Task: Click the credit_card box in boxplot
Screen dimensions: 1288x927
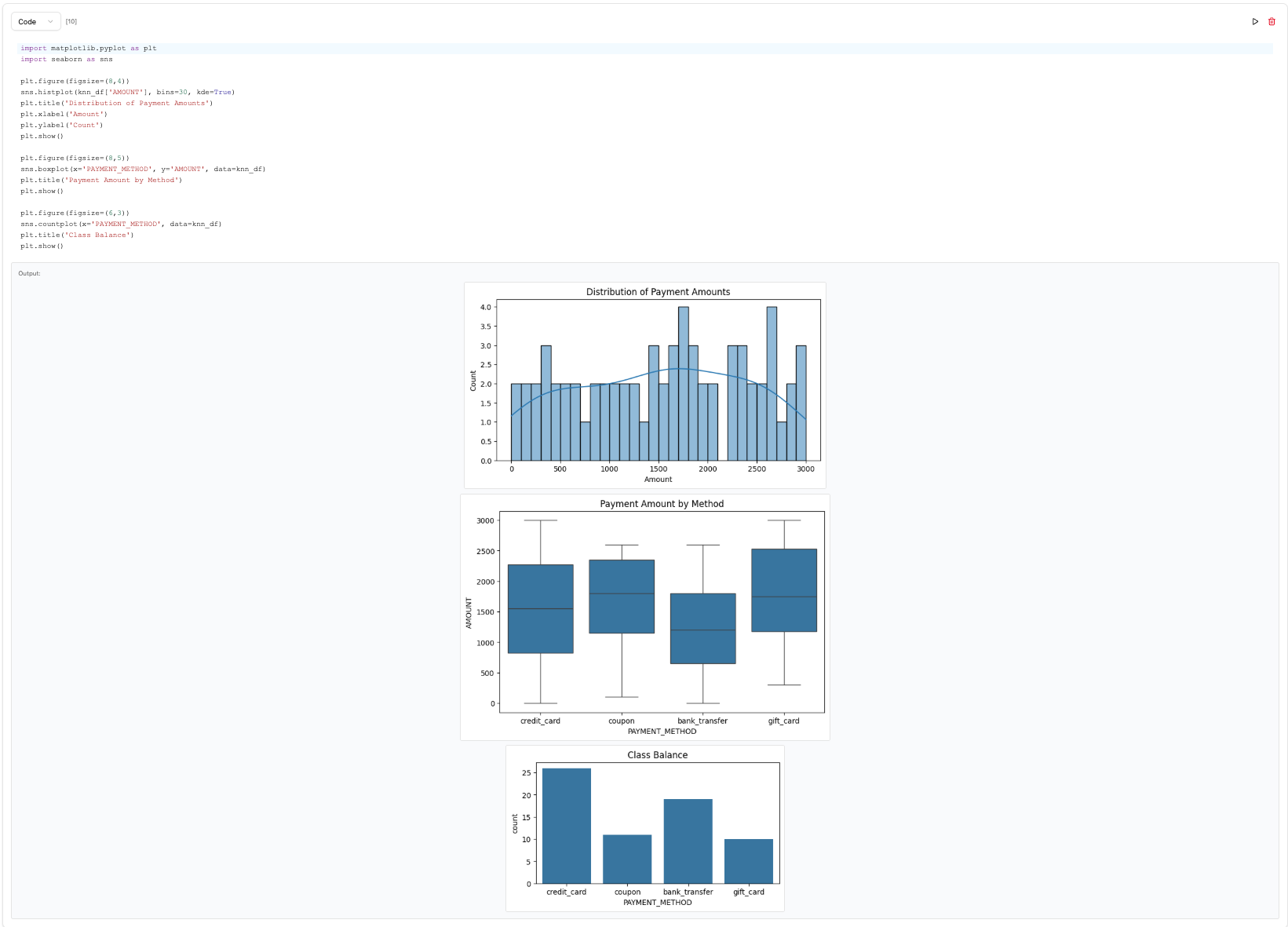Action: 540,608
